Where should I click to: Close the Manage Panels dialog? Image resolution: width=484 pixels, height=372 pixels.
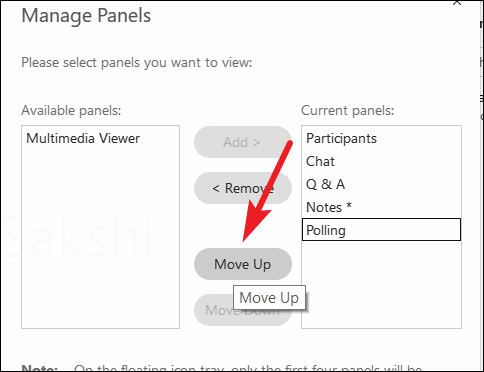tap(457, 3)
